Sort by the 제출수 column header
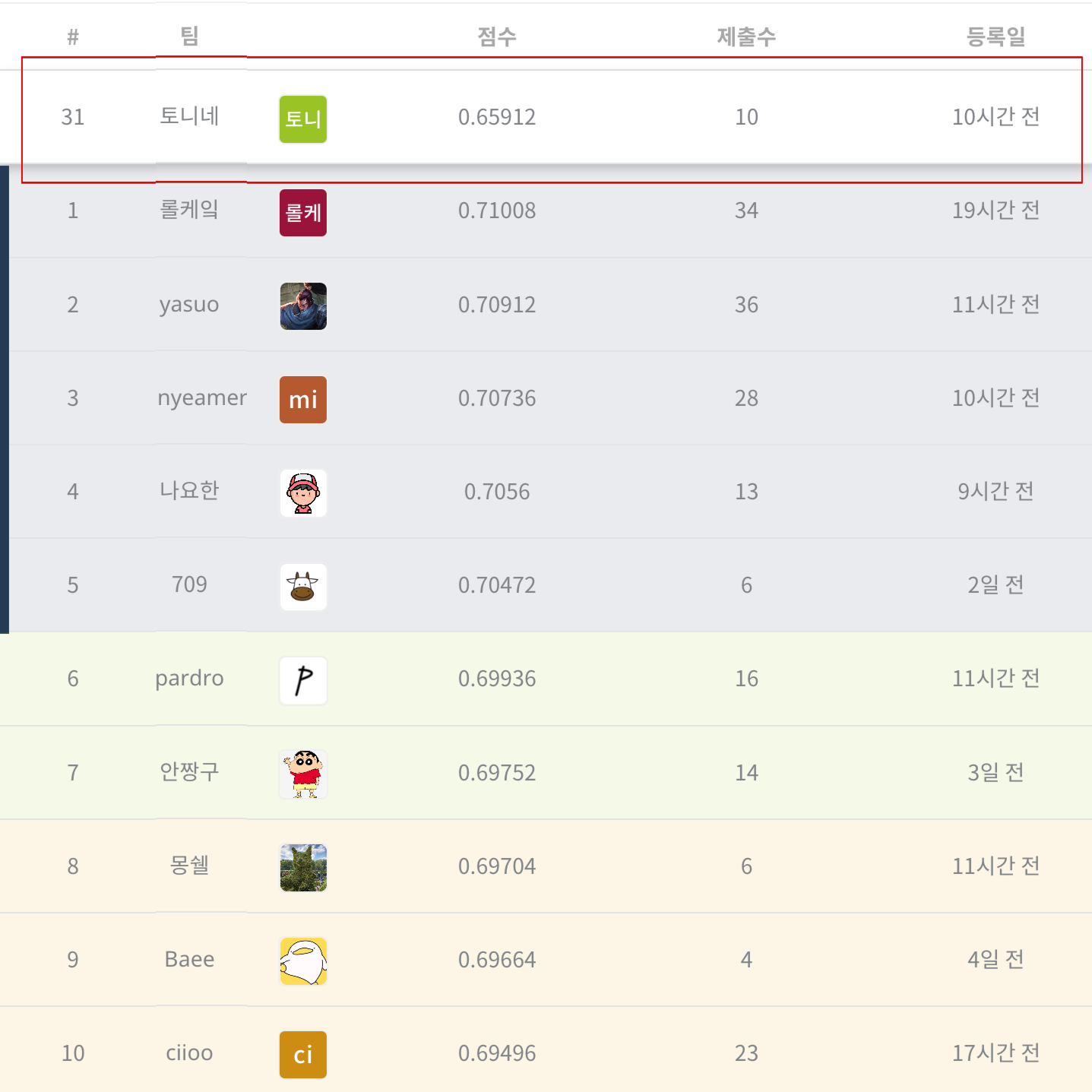 746,36
